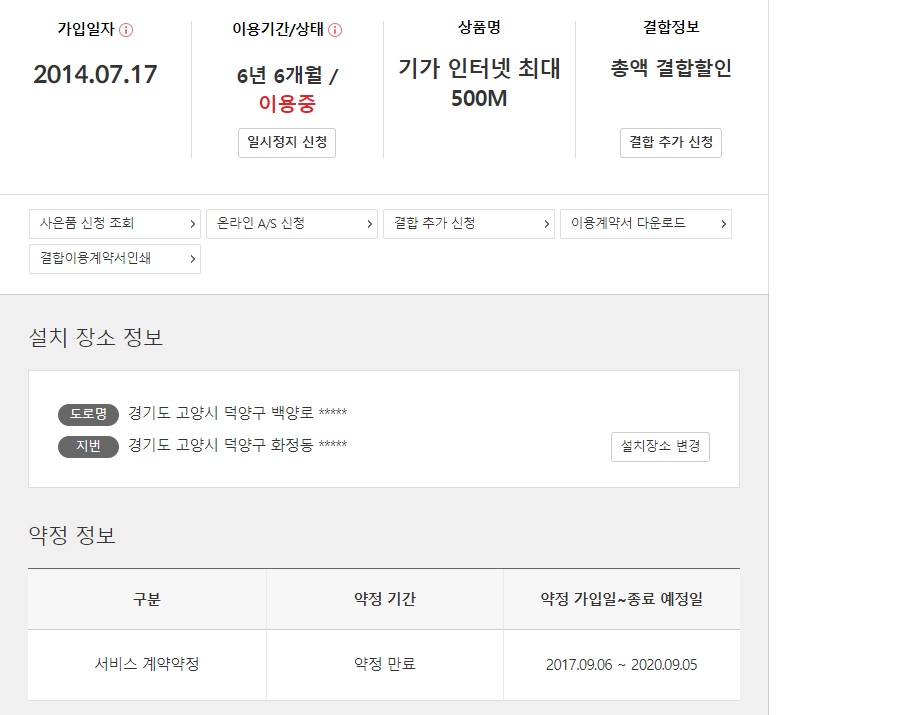Click the info icon beside 가입일자

tap(126, 30)
